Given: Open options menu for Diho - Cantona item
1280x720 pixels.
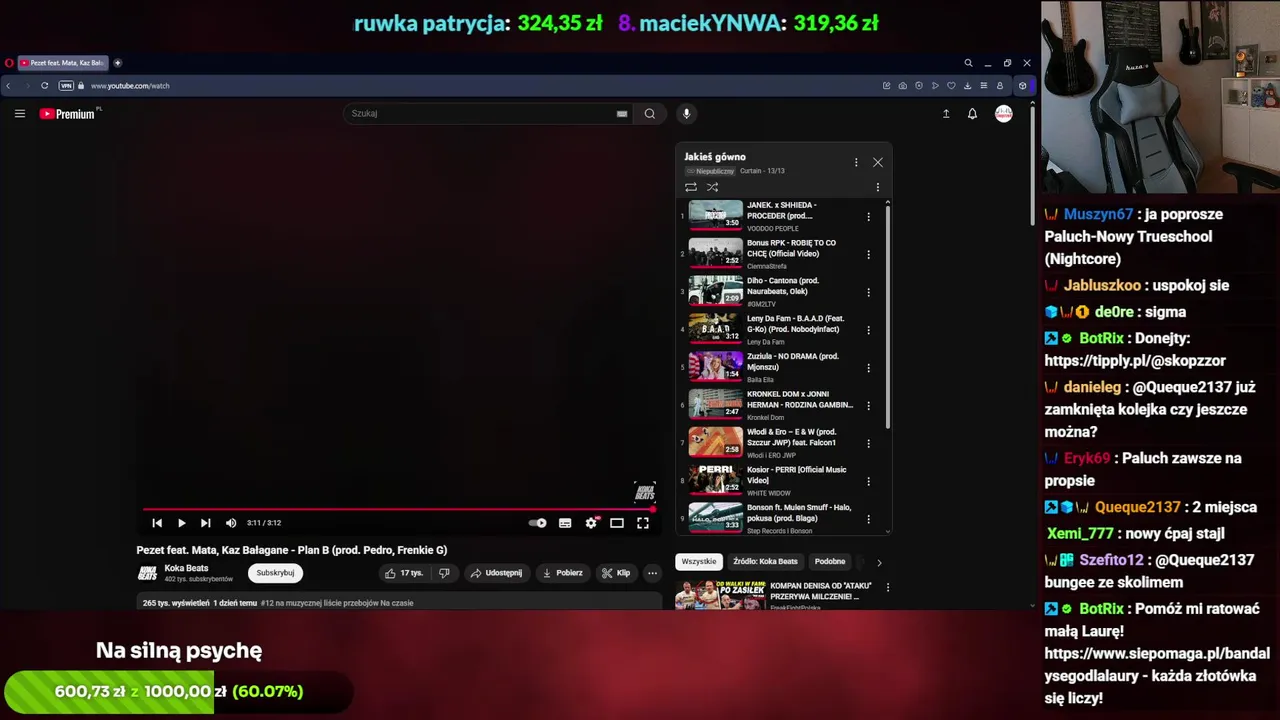Looking at the screenshot, I should pyautogui.click(x=868, y=292).
